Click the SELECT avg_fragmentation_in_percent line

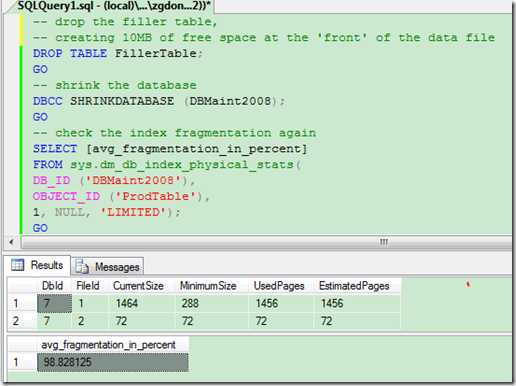tap(170, 149)
